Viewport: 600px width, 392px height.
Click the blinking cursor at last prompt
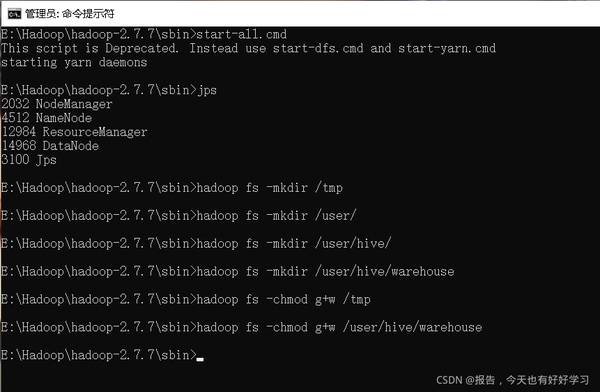pos(200,359)
